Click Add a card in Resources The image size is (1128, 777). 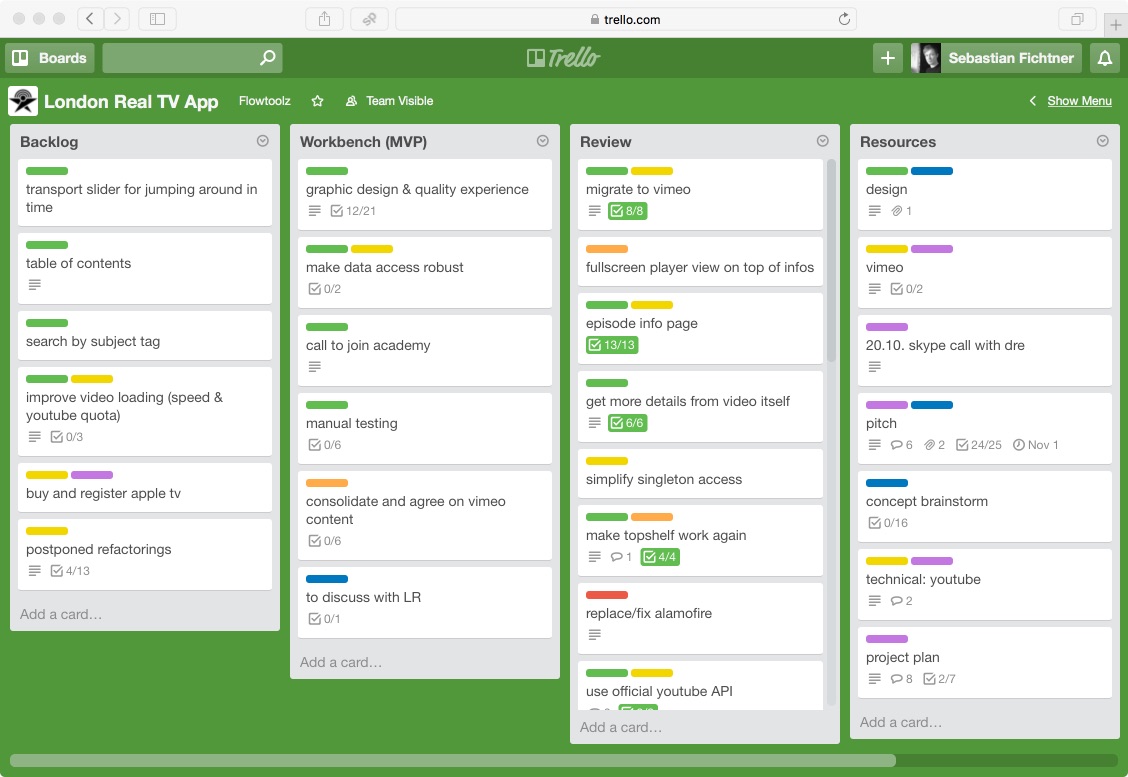pyautogui.click(x=901, y=722)
